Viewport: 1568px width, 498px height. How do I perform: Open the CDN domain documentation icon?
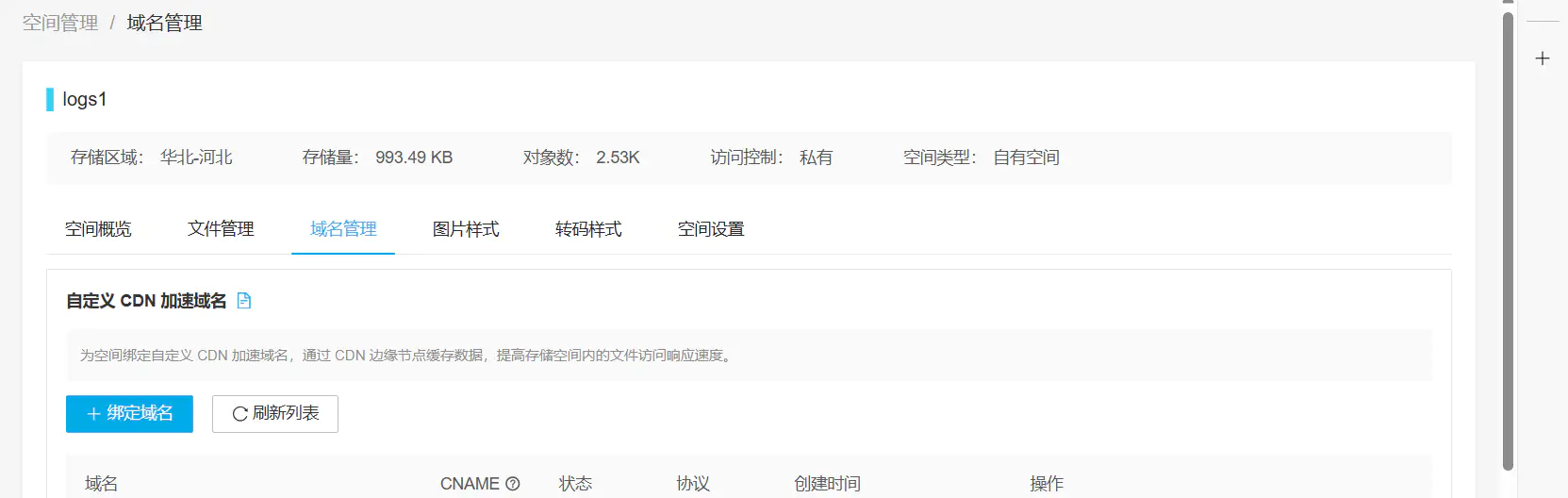coord(244,301)
